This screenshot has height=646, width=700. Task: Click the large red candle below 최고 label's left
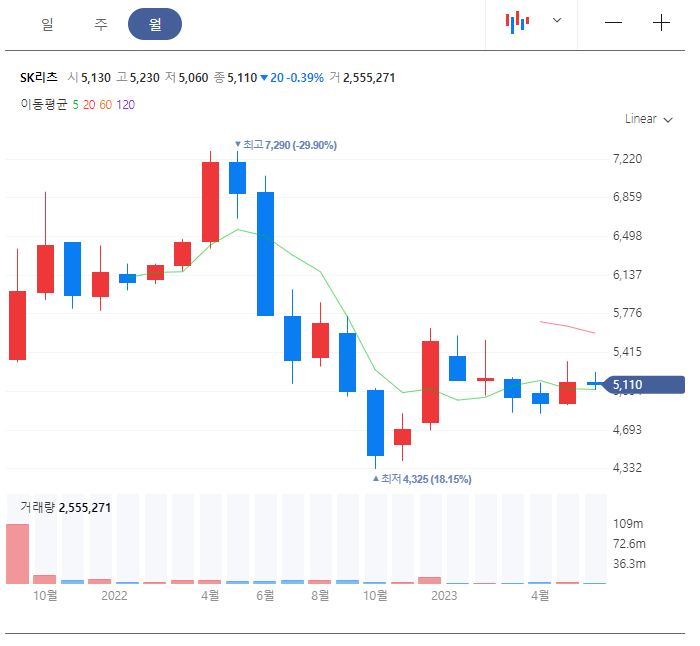pyautogui.click(x=210, y=202)
